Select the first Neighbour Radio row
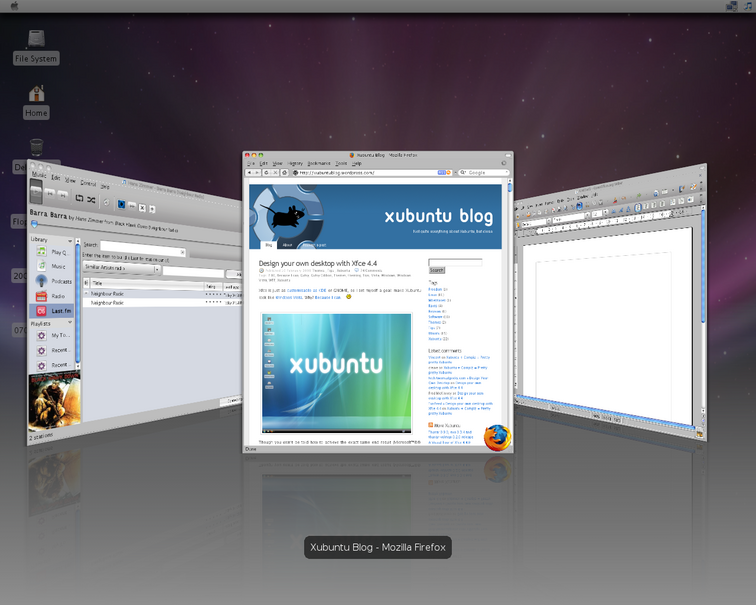Viewport: 756px width, 605px height. [x=162, y=294]
